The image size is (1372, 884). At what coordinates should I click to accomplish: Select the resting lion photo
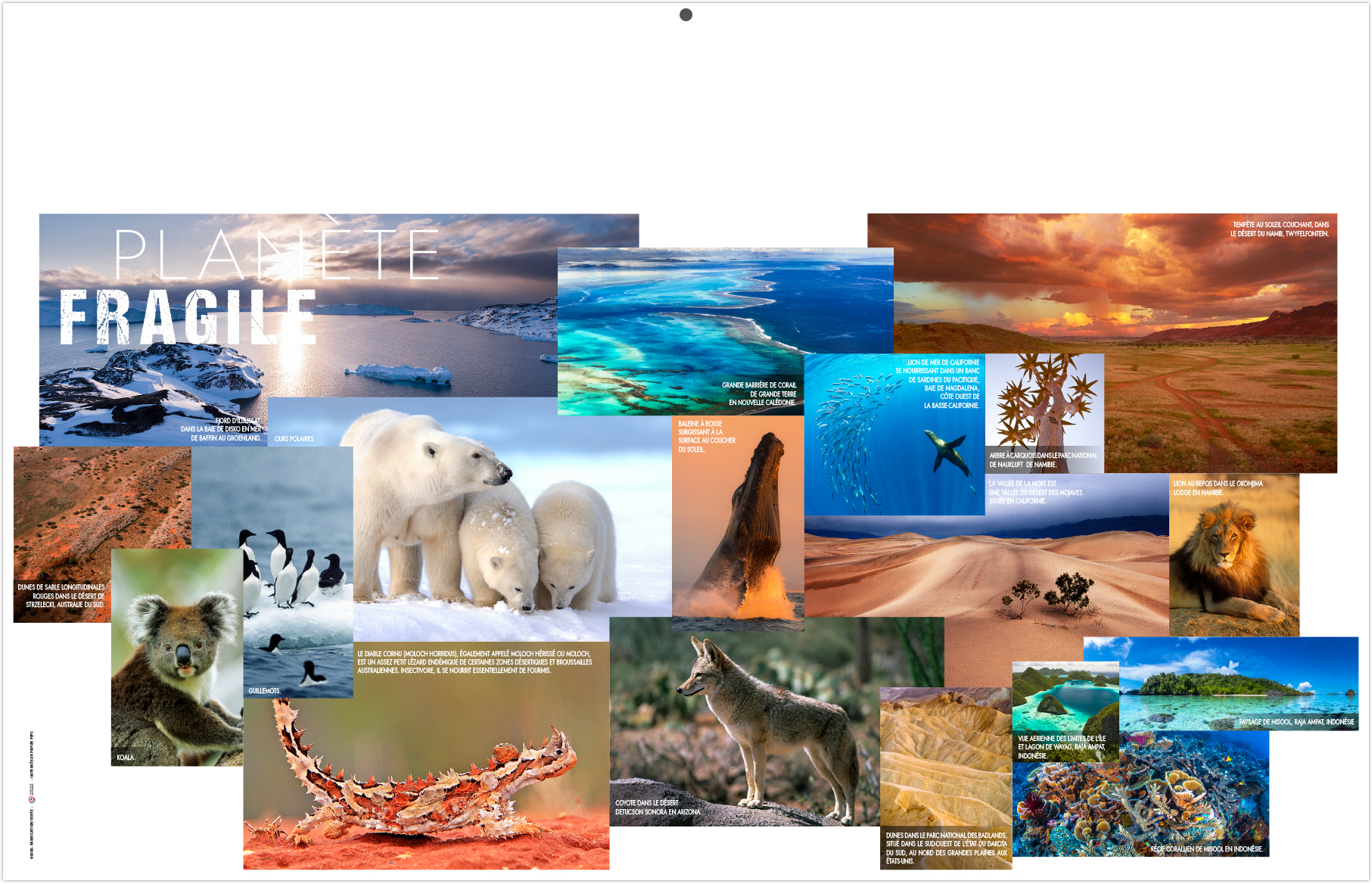click(1234, 560)
